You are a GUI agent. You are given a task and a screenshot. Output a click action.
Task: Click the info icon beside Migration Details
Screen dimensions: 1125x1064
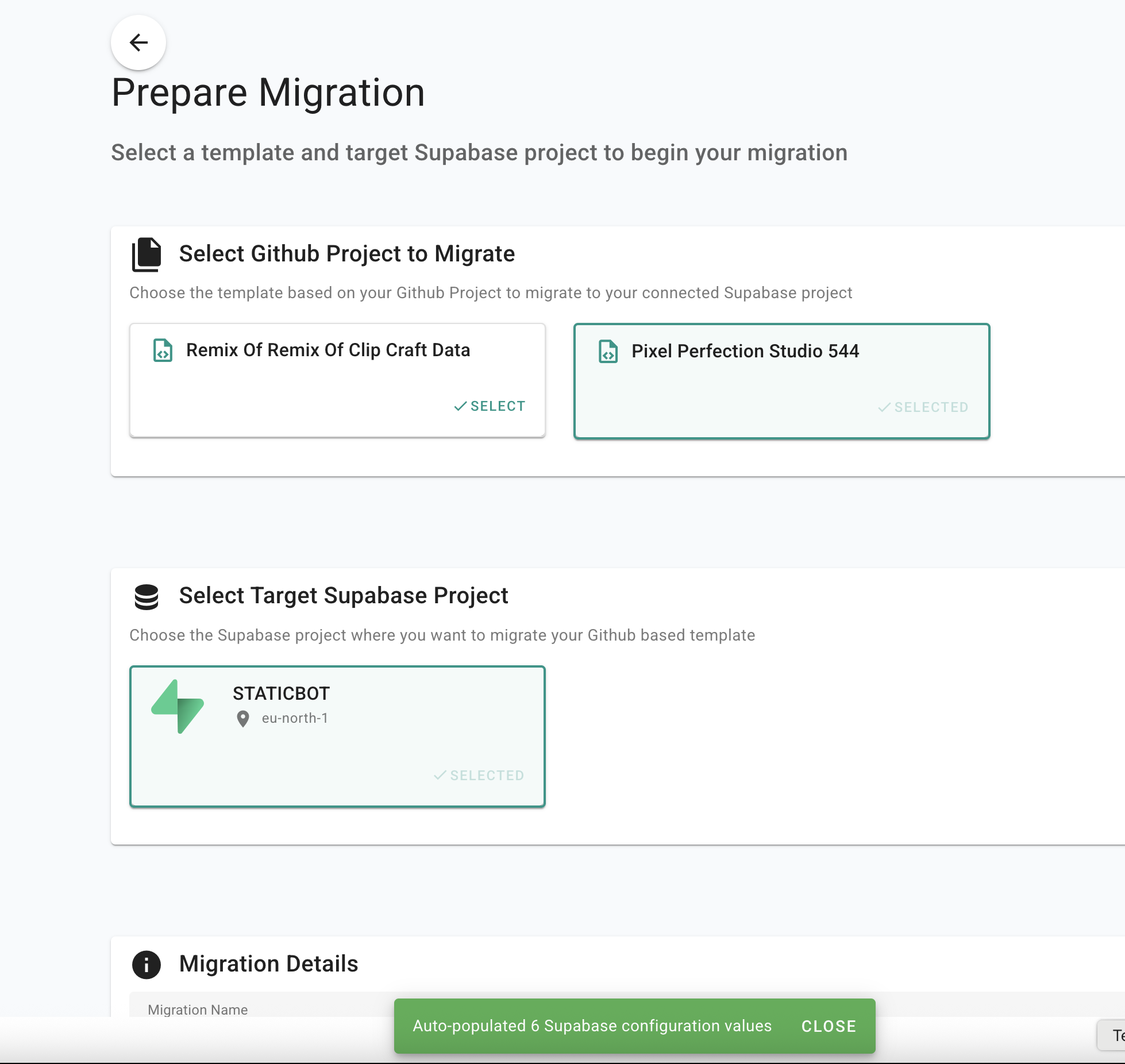[147, 965]
